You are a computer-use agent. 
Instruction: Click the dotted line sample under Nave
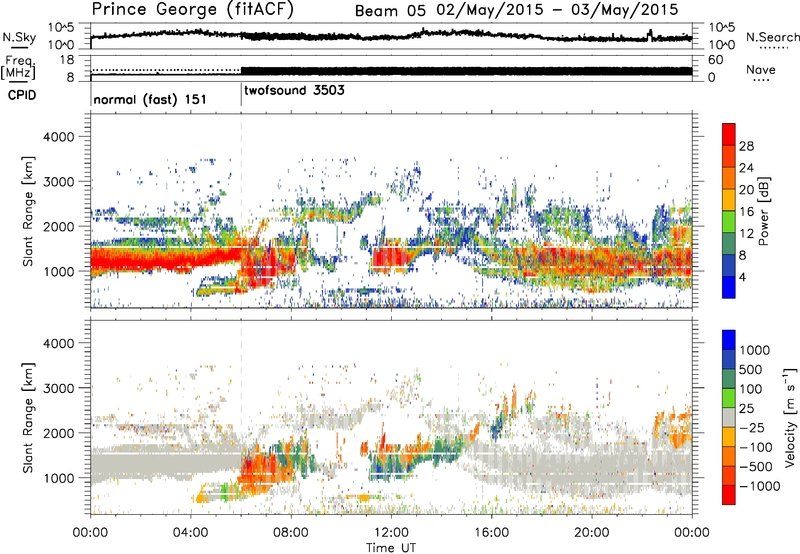762,80
